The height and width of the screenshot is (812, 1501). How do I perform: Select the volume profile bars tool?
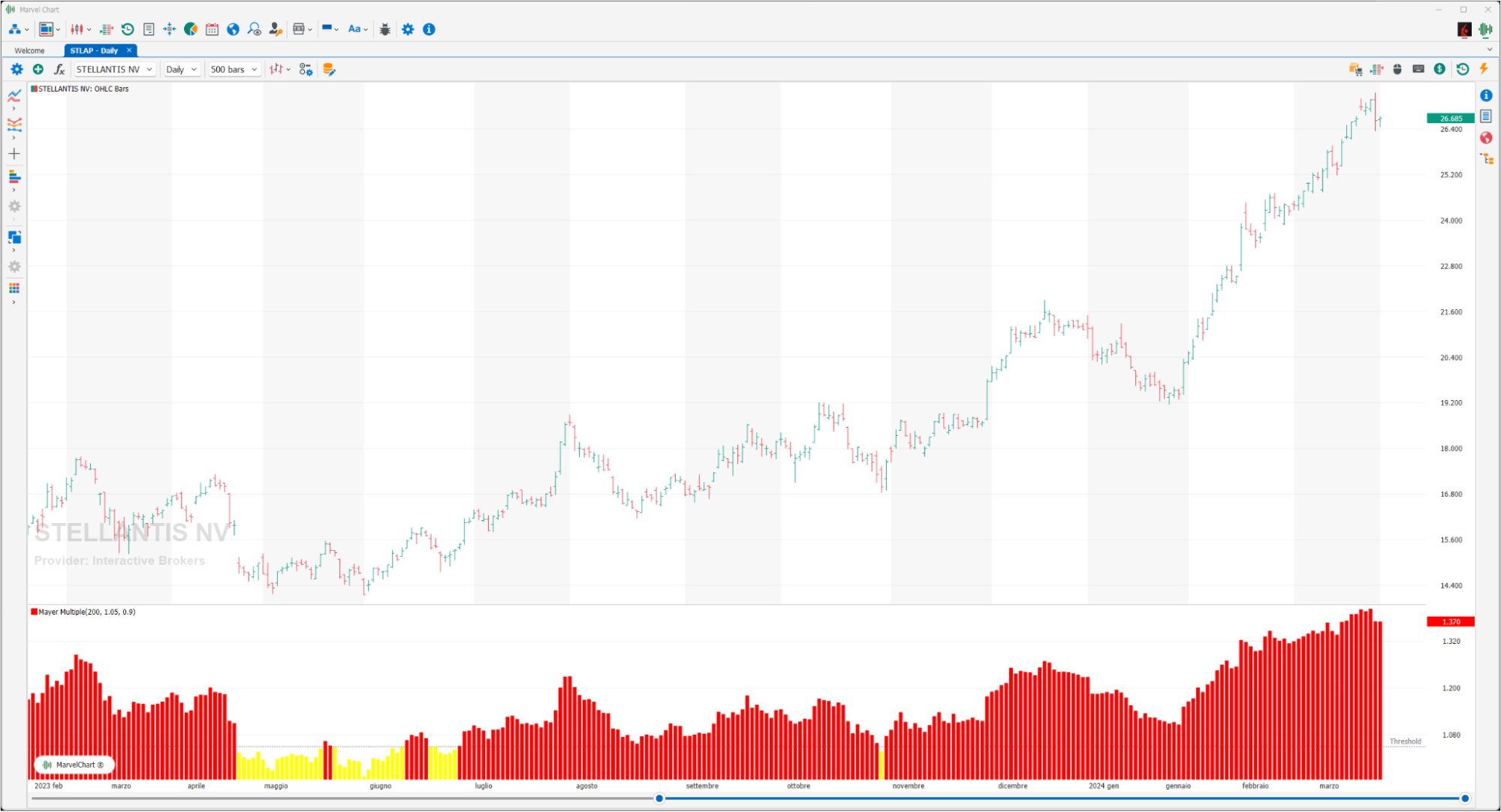click(14, 176)
